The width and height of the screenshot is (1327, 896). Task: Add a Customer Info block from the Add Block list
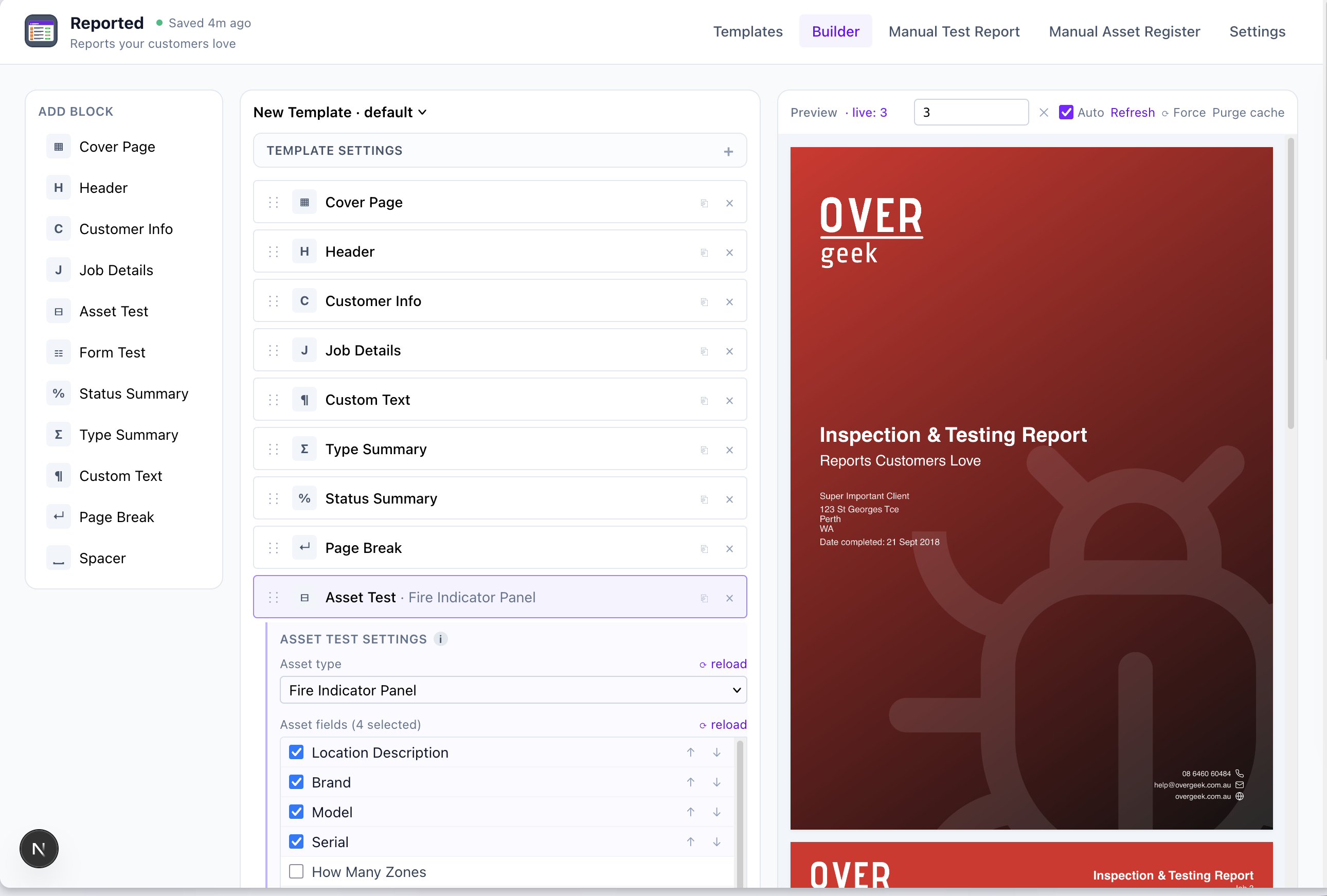pos(124,229)
